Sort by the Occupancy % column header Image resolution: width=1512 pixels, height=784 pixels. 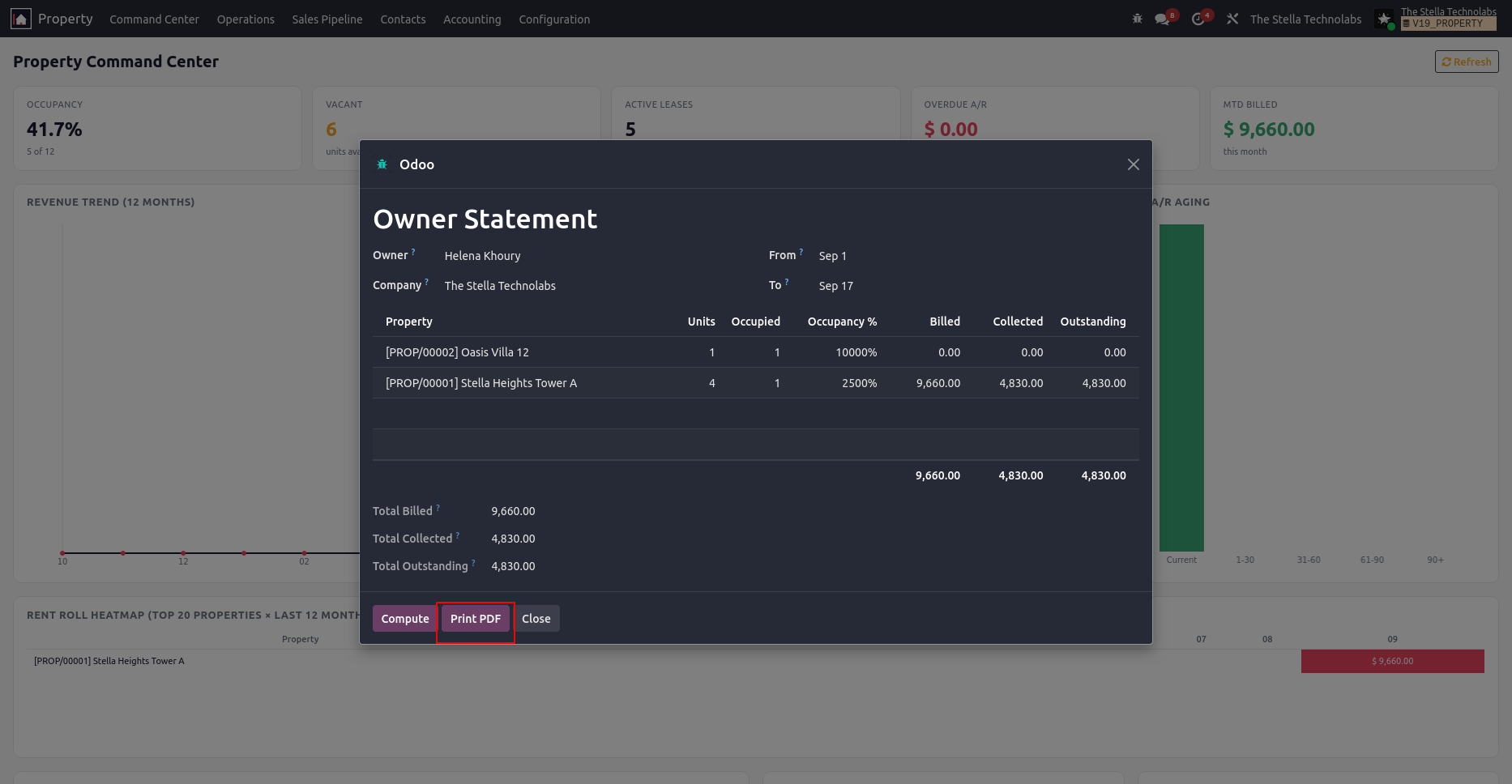tap(843, 322)
